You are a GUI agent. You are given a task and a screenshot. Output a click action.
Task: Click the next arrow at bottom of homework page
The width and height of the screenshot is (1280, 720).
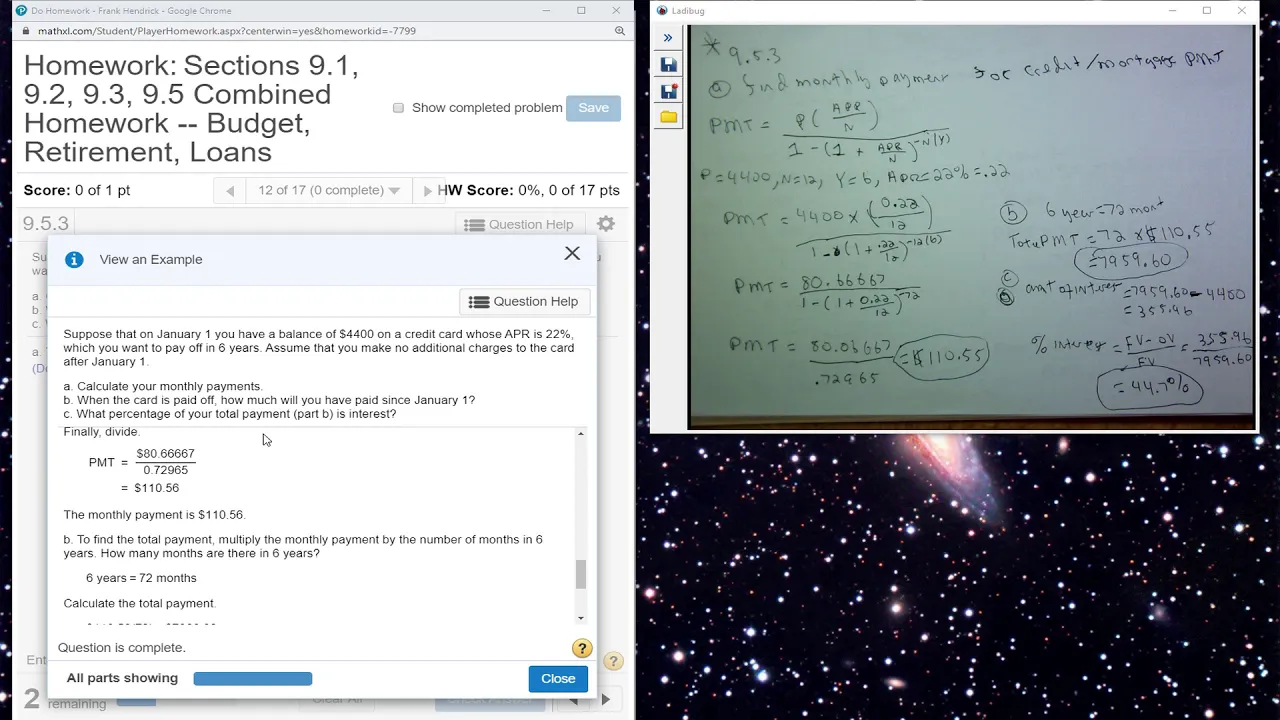(605, 699)
